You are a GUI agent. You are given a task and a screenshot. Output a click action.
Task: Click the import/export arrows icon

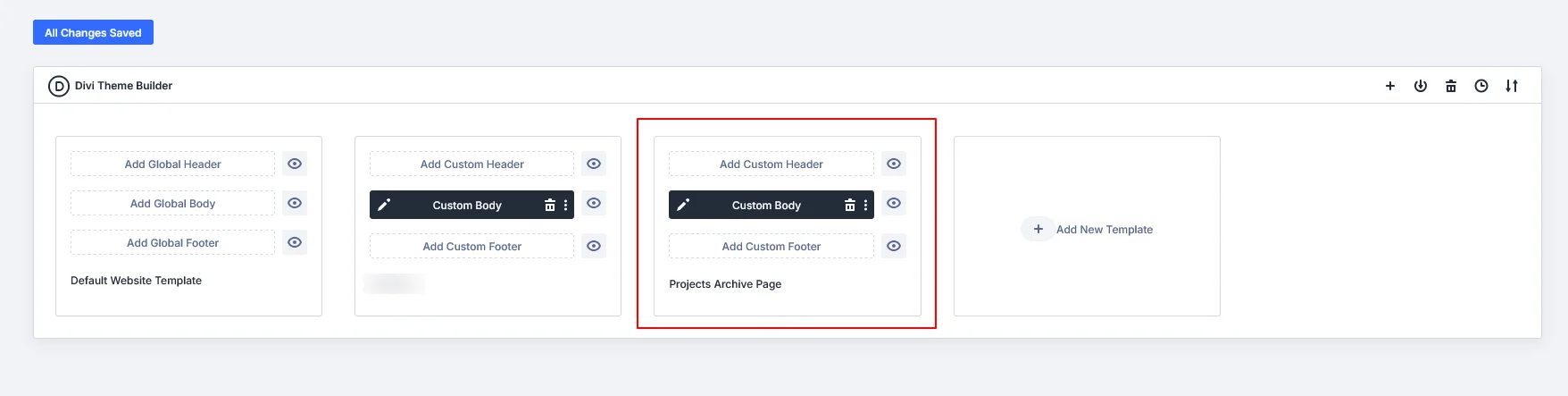1512,86
